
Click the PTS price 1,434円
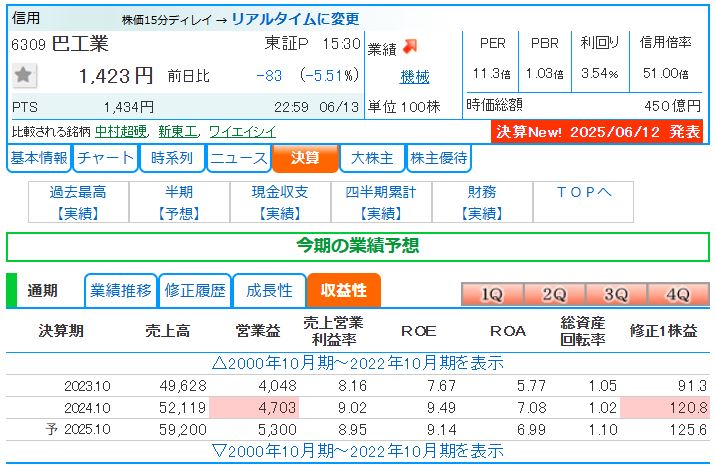(x=129, y=107)
